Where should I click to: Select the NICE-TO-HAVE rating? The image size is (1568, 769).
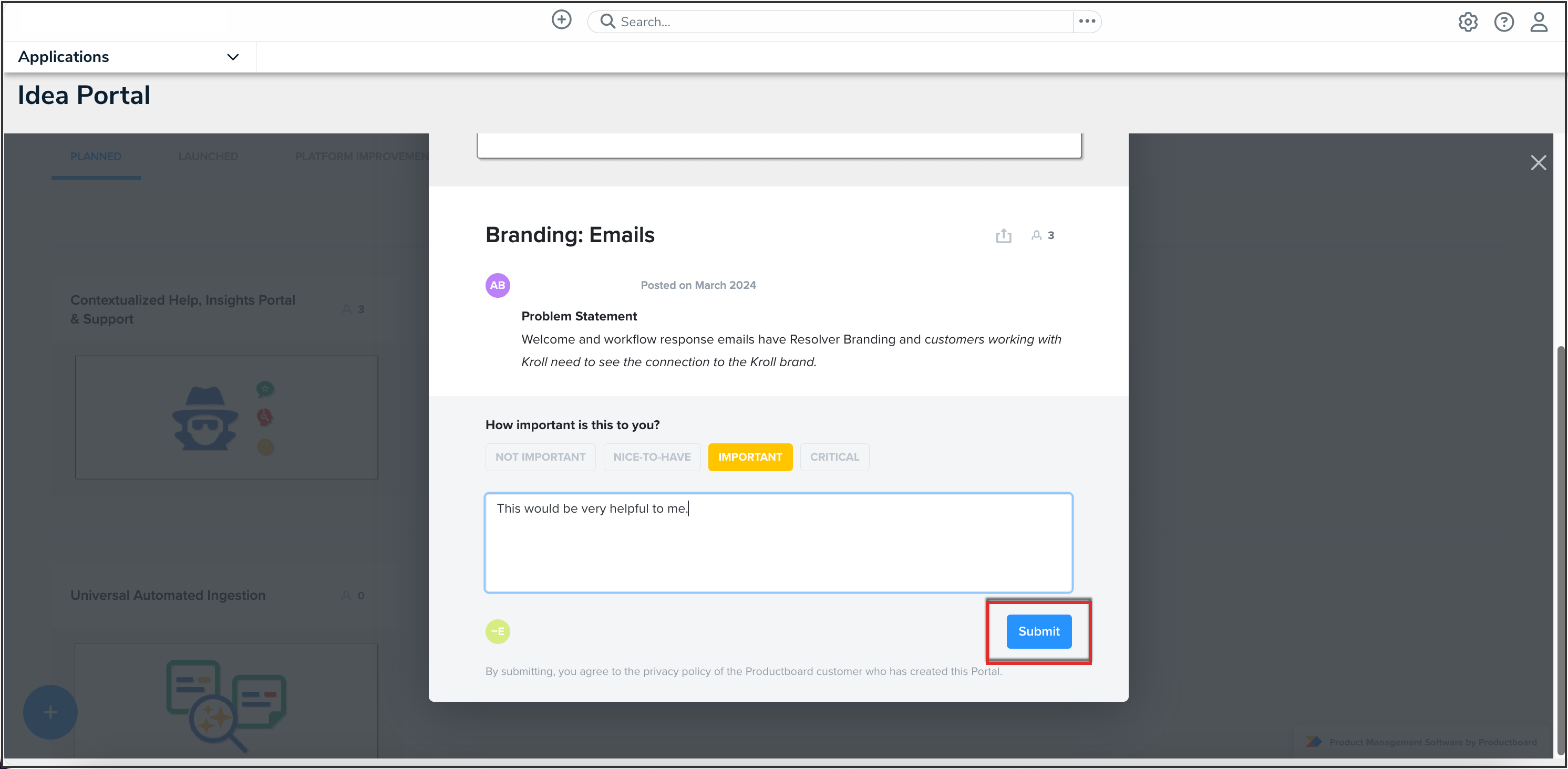coord(651,457)
